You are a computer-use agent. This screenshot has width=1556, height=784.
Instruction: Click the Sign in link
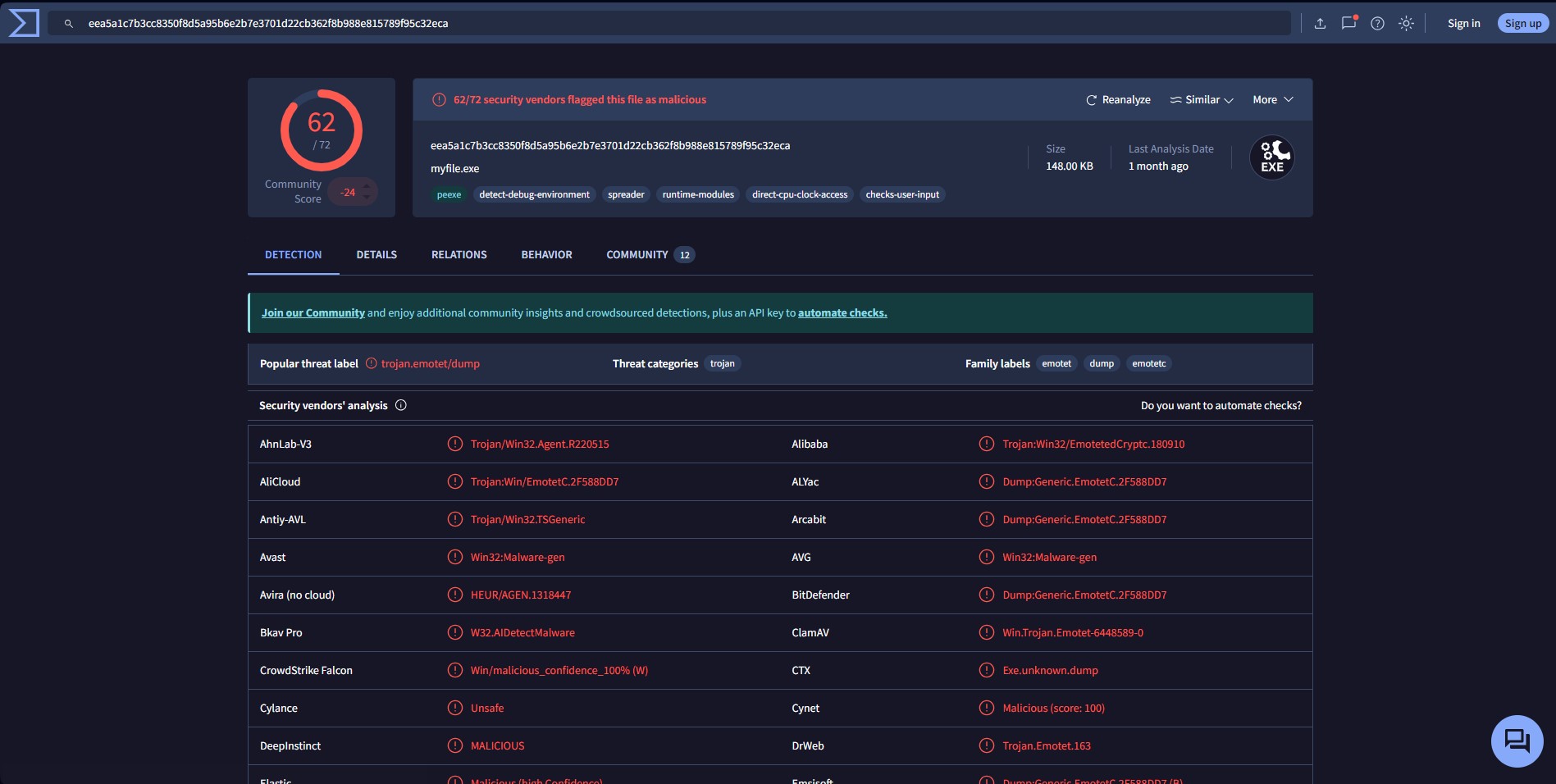tap(1464, 24)
